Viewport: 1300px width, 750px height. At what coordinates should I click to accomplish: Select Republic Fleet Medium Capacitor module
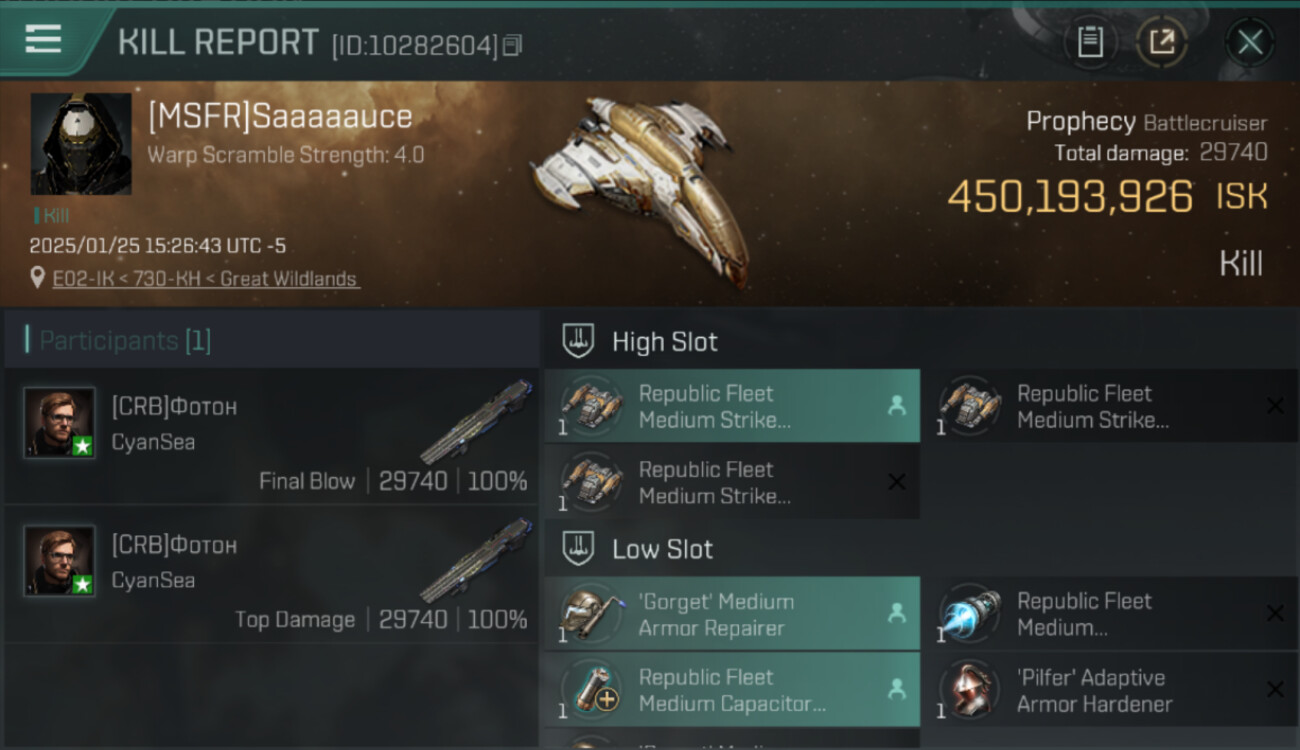click(732, 690)
